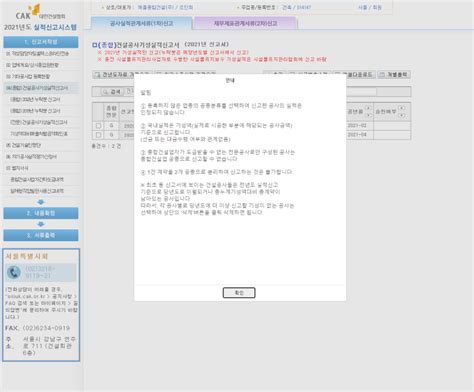Select step 1. 신고서작성 in sidebar
The width and height of the screenshot is (474, 392).
[x=41, y=42]
